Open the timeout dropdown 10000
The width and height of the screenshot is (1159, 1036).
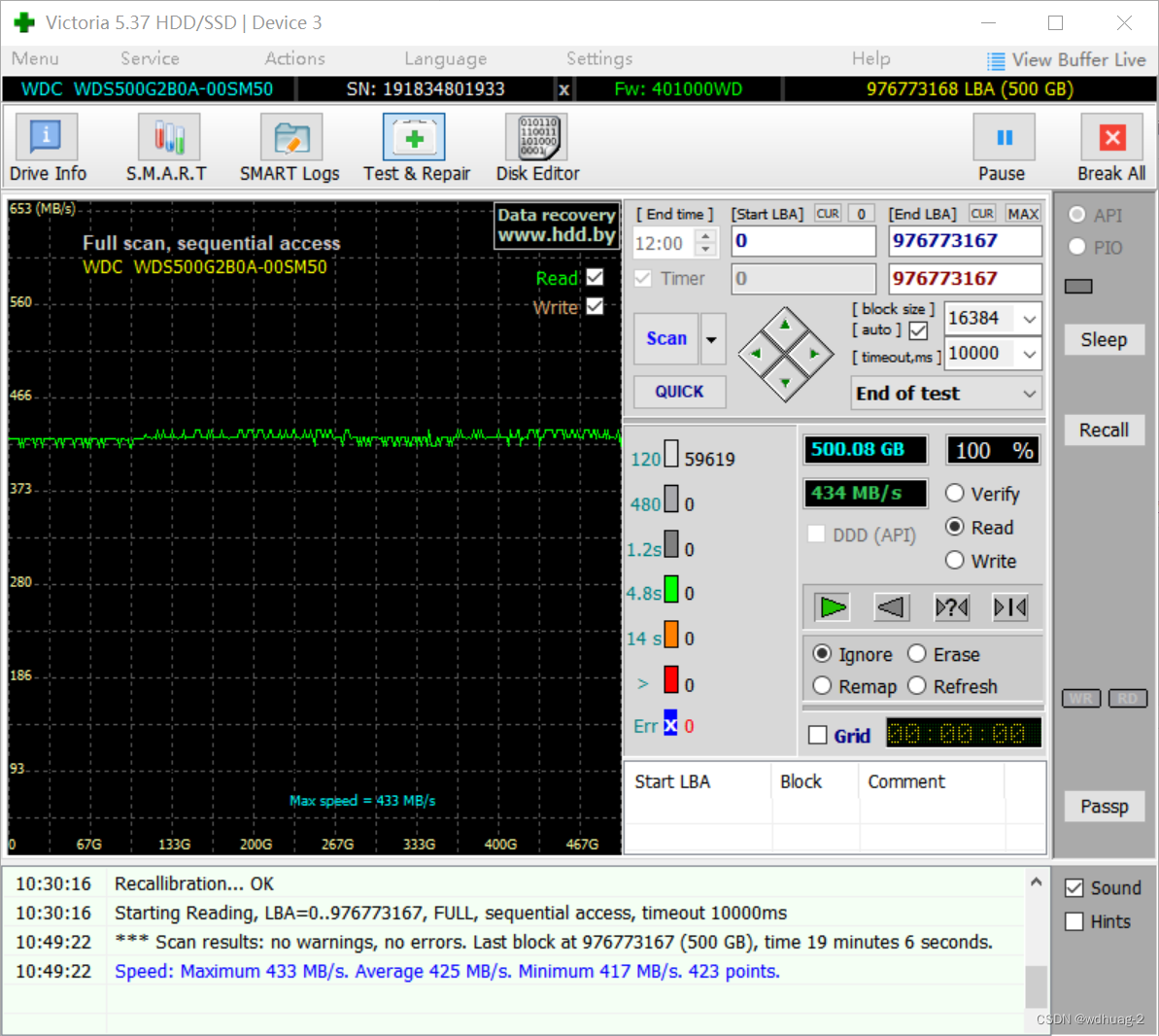[x=1029, y=354]
